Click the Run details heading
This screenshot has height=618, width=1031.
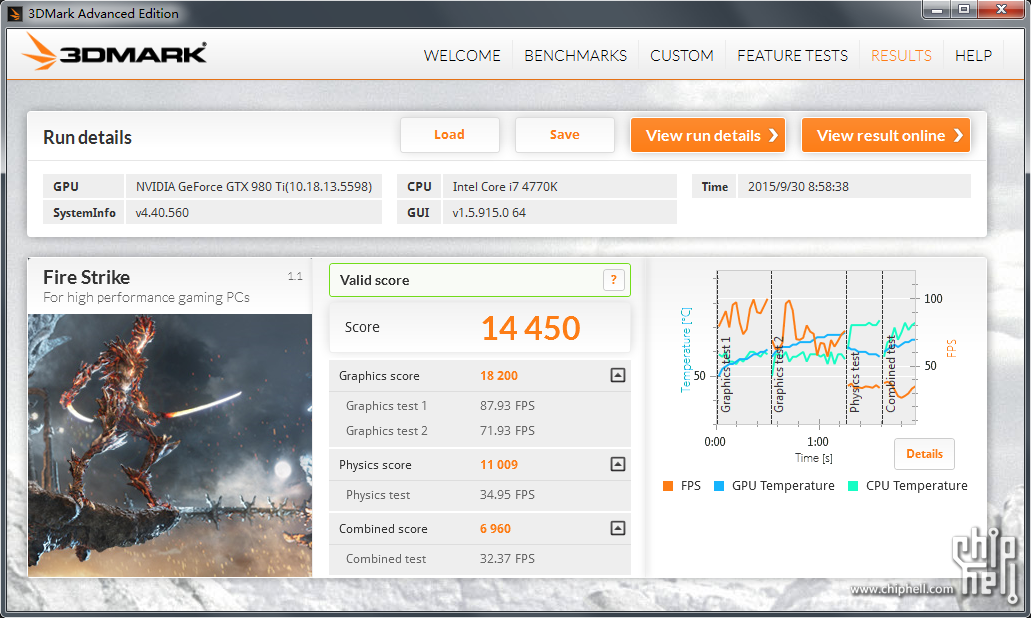[87, 137]
